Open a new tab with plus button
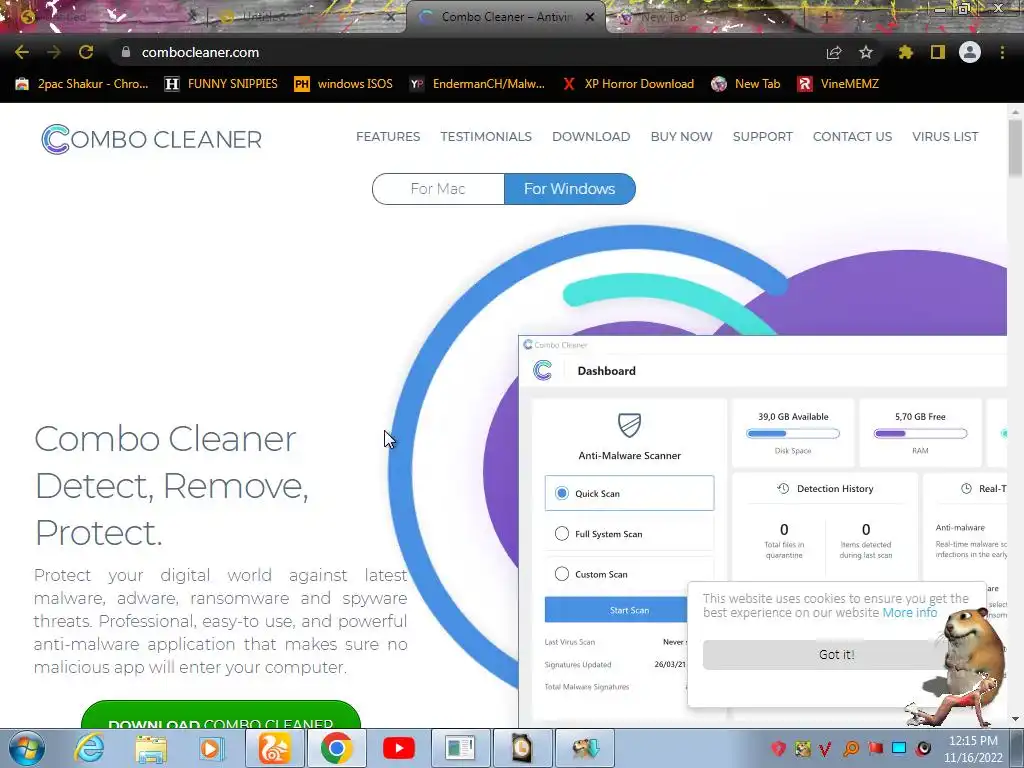Image resolution: width=1024 pixels, height=768 pixels. [x=827, y=17]
